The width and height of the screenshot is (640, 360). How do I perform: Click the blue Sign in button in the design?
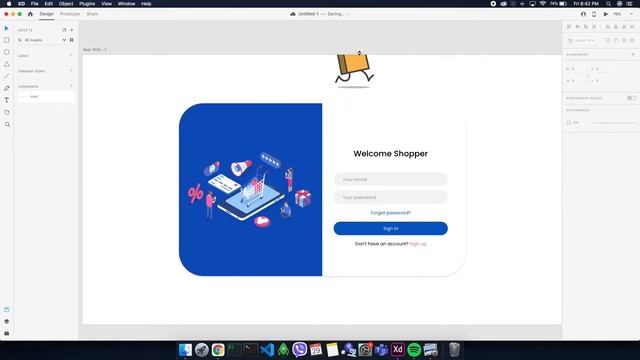pos(391,229)
